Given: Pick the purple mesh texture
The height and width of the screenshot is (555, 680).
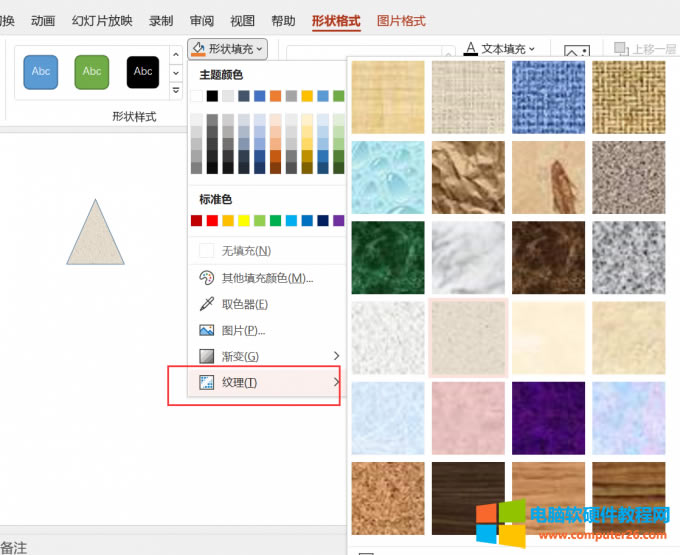Looking at the screenshot, I should click(x=548, y=417).
